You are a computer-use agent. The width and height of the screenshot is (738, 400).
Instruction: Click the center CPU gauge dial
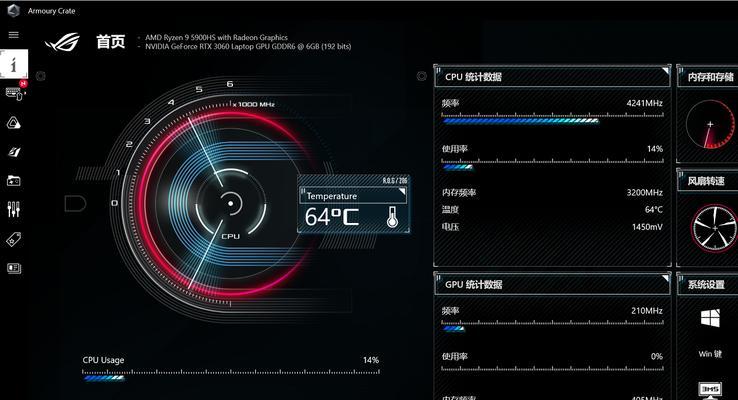pos(231,204)
